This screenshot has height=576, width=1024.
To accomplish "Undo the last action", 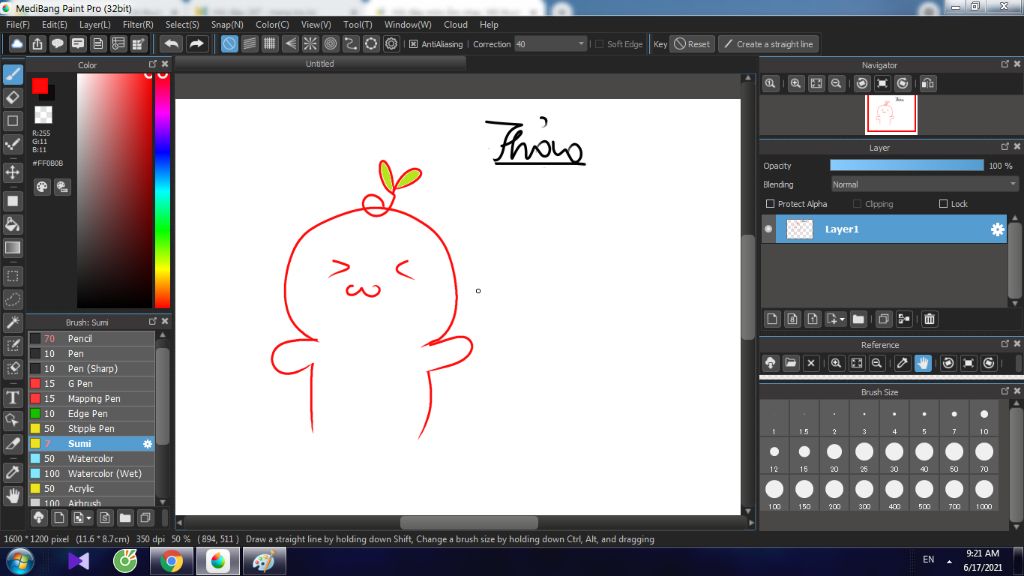I will (x=171, y=44).
